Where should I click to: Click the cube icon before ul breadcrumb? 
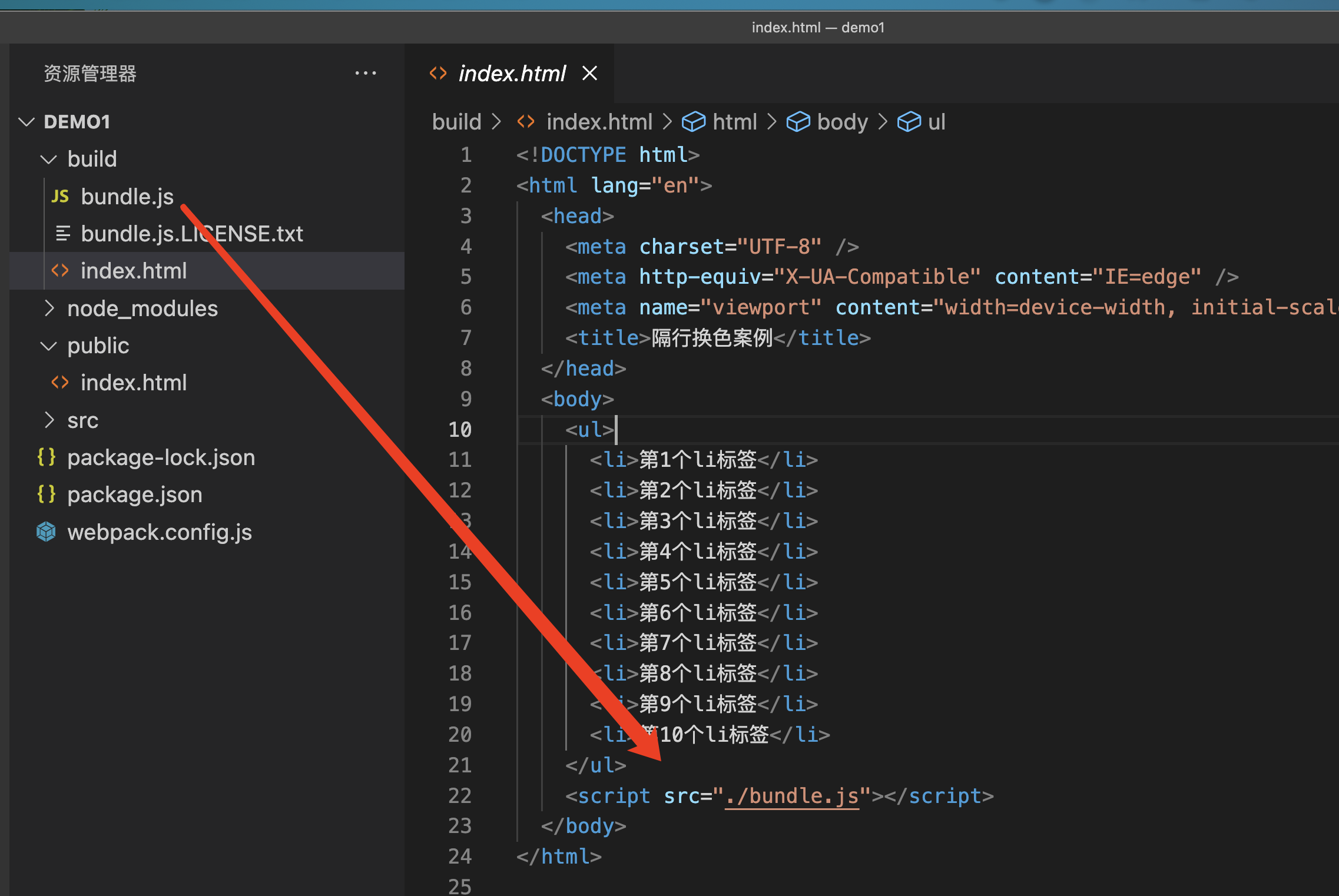[909, 122]
